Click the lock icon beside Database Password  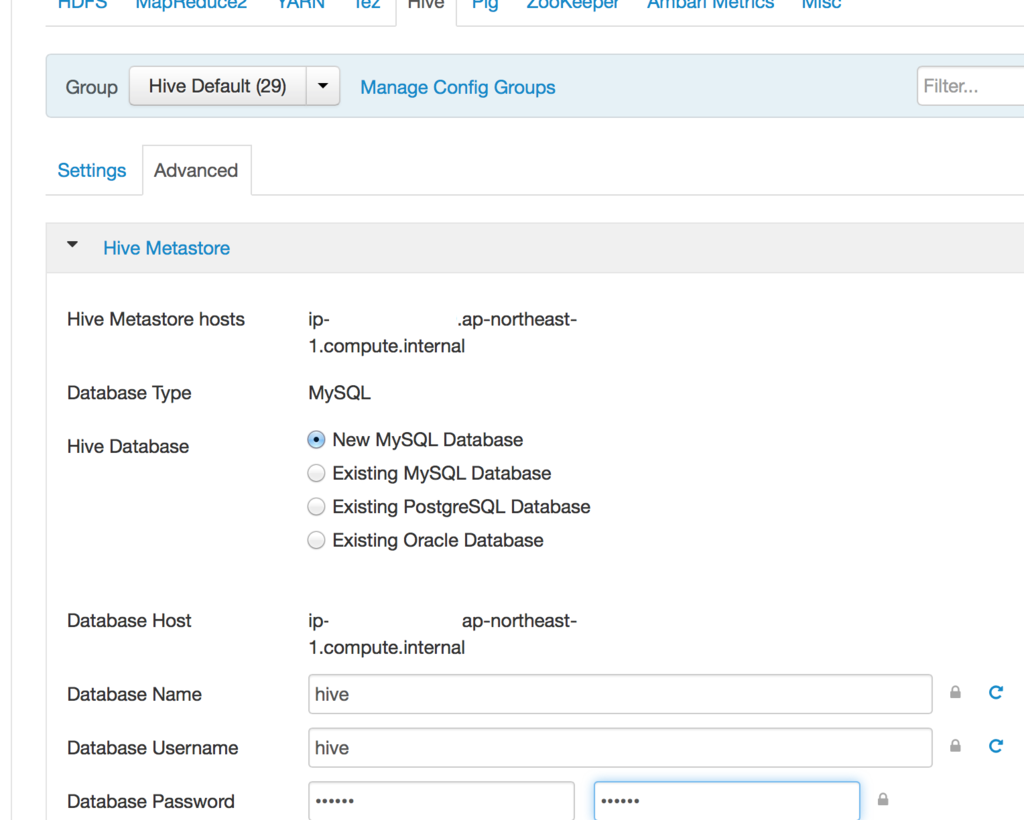883,799
